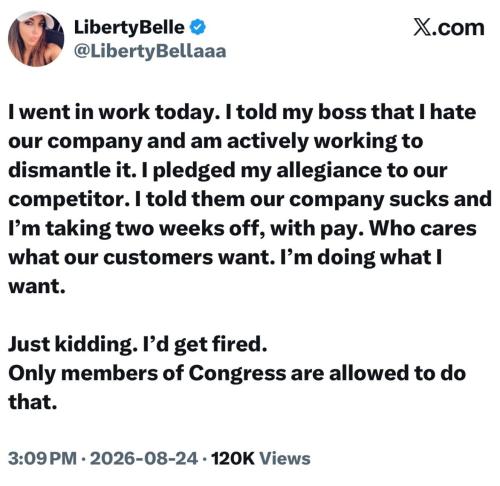Click the LibertyBelle profile avatar photo
The height and width of the screenshot is (486, 500).
click(36, 39)
